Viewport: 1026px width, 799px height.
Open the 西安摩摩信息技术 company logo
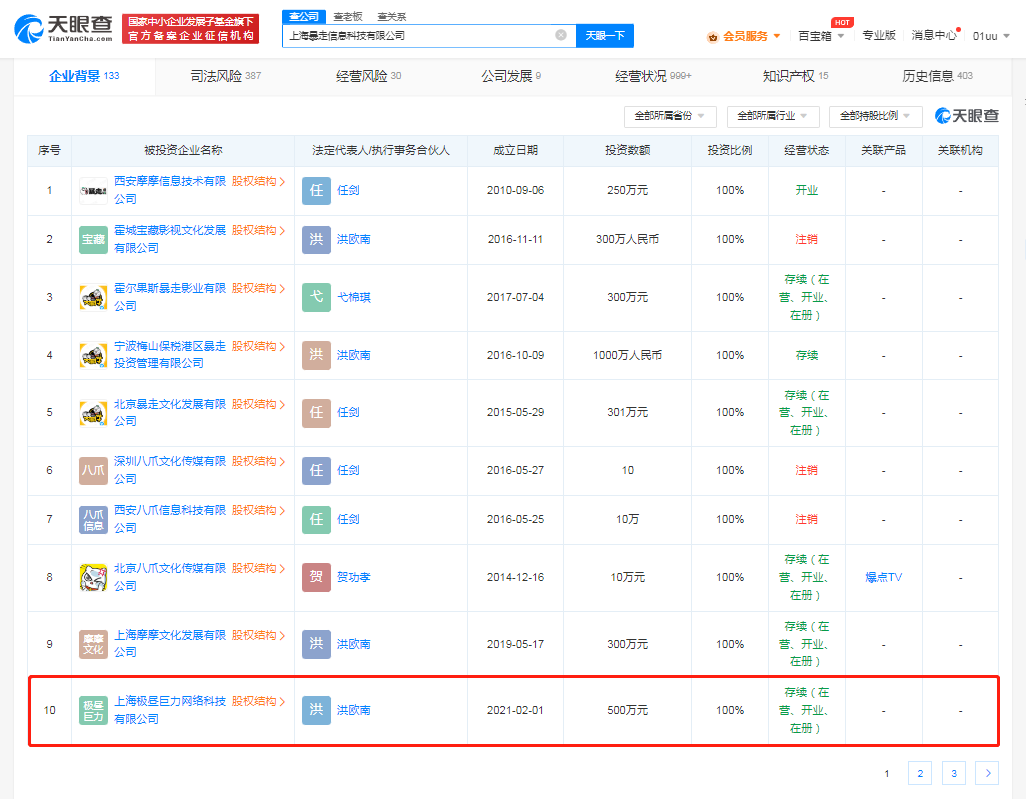click(x=93, y=190)
